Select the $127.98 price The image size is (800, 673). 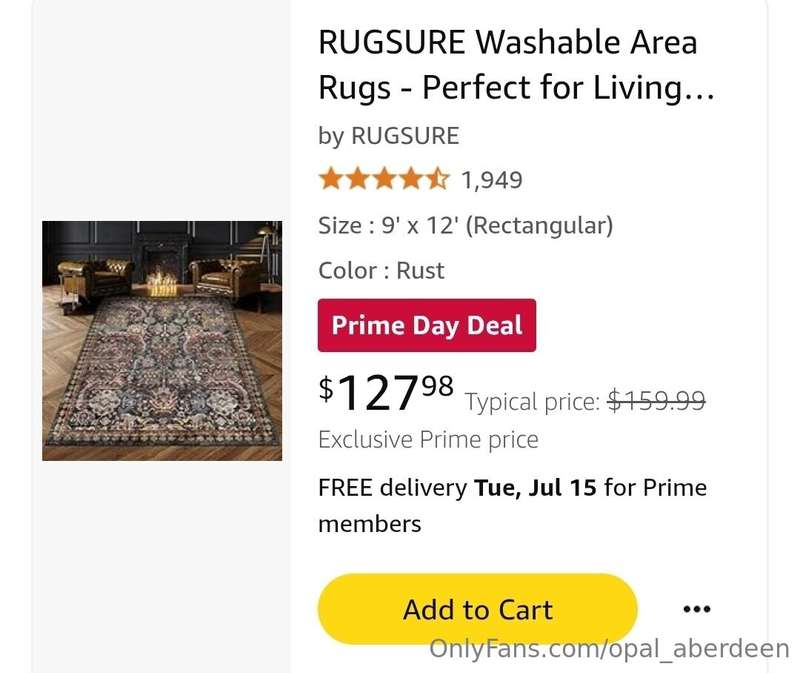(x=386, y=392)
